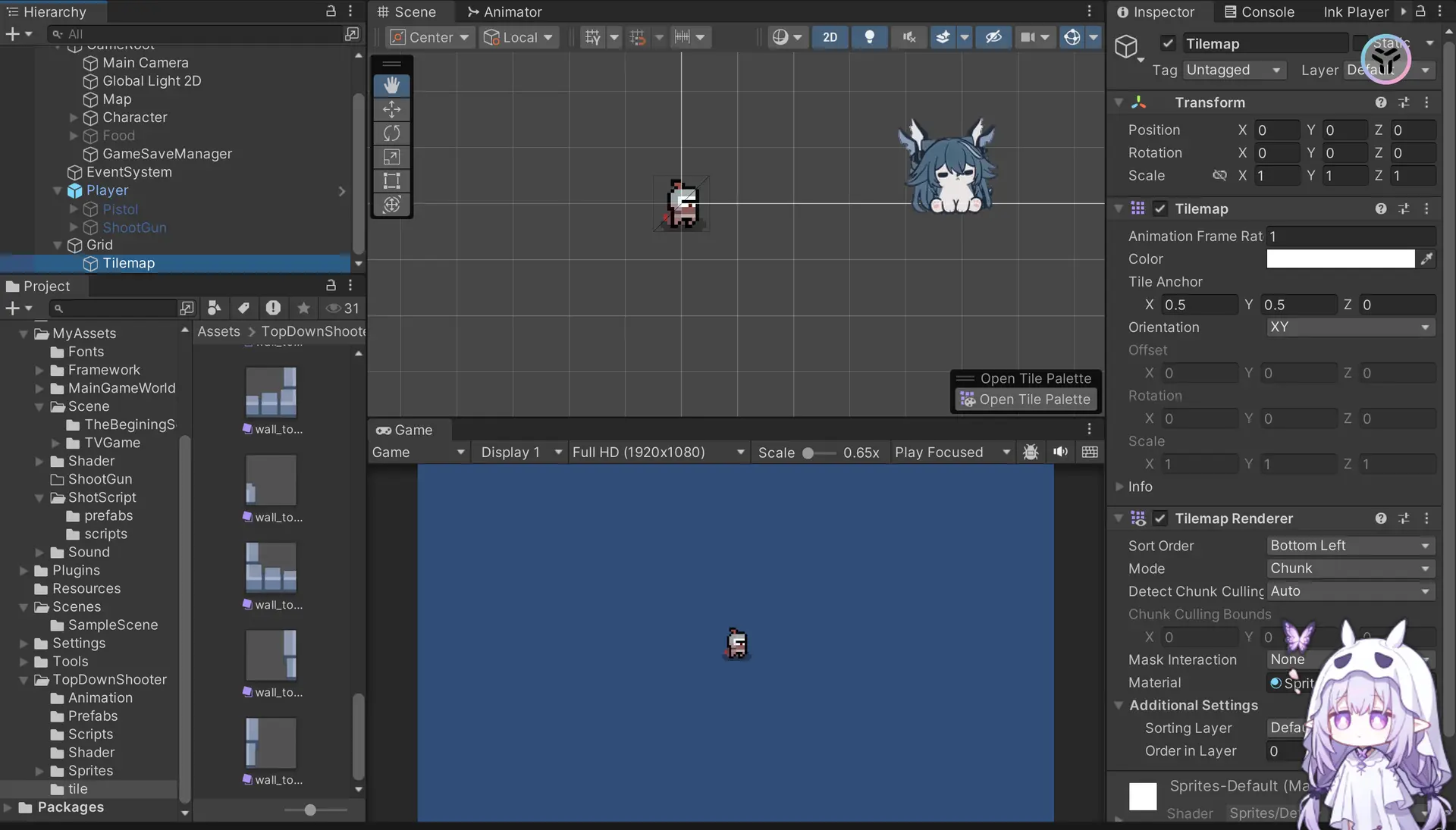Click the grid snapping icon

pos(638,37)
